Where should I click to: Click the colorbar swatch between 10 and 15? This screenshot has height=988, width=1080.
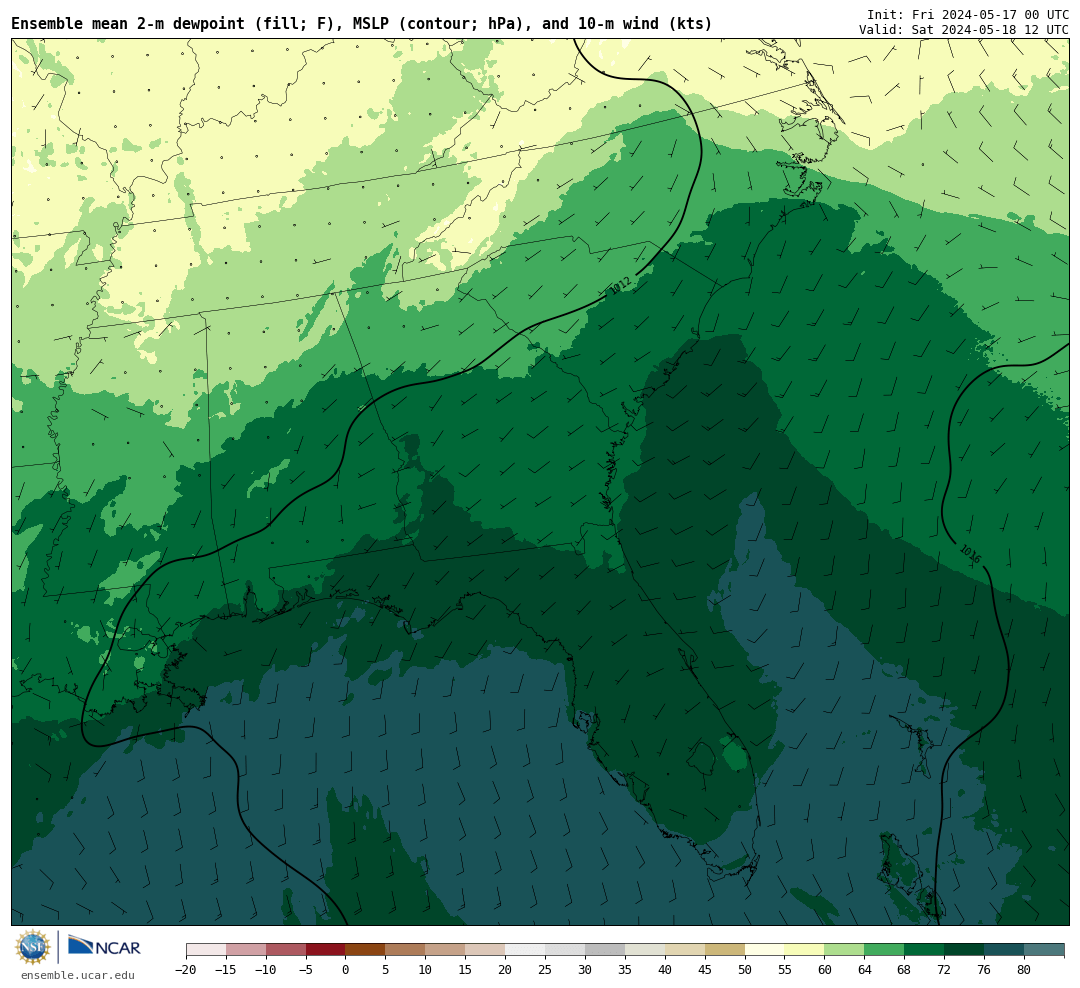(x=445, y=950)
